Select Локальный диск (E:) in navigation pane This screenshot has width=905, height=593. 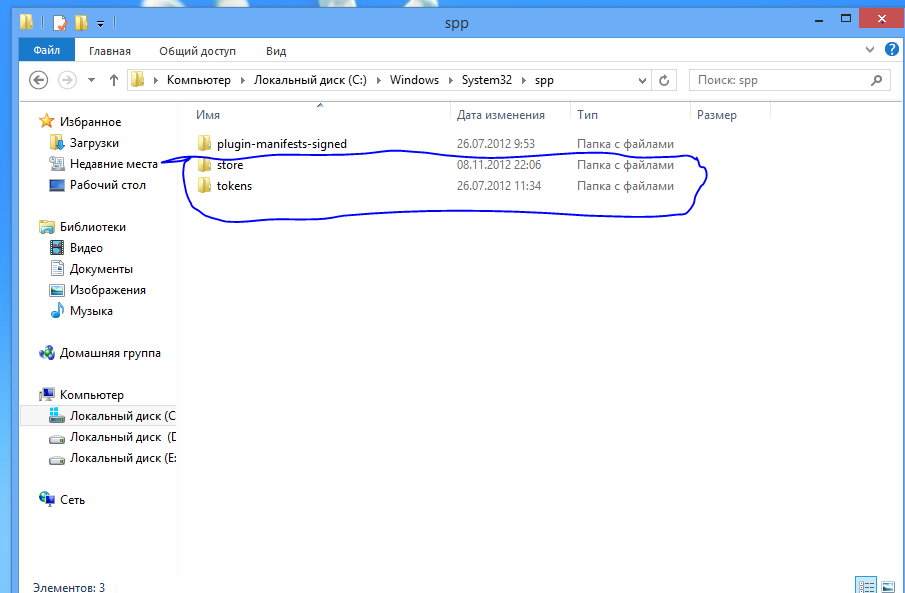coord(122,458)
